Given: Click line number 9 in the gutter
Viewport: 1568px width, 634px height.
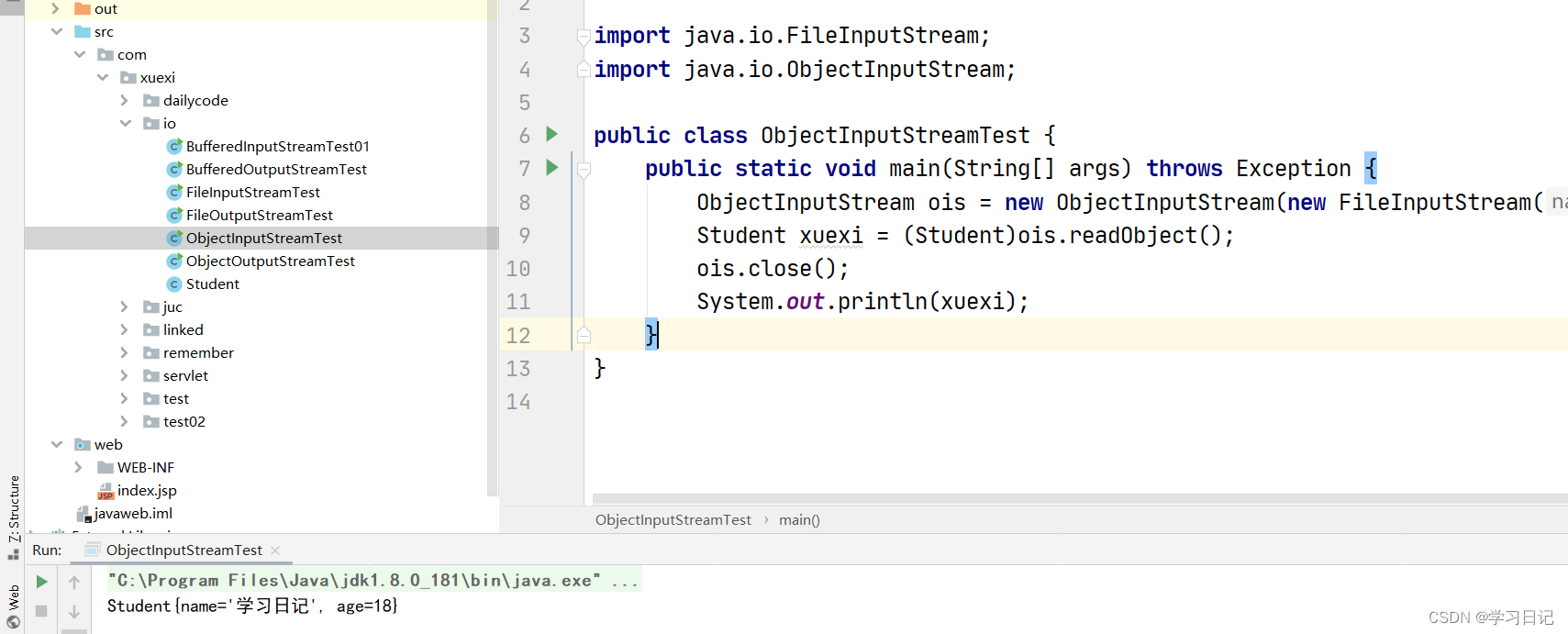Looking at the screenshot, I should (524, 235).
